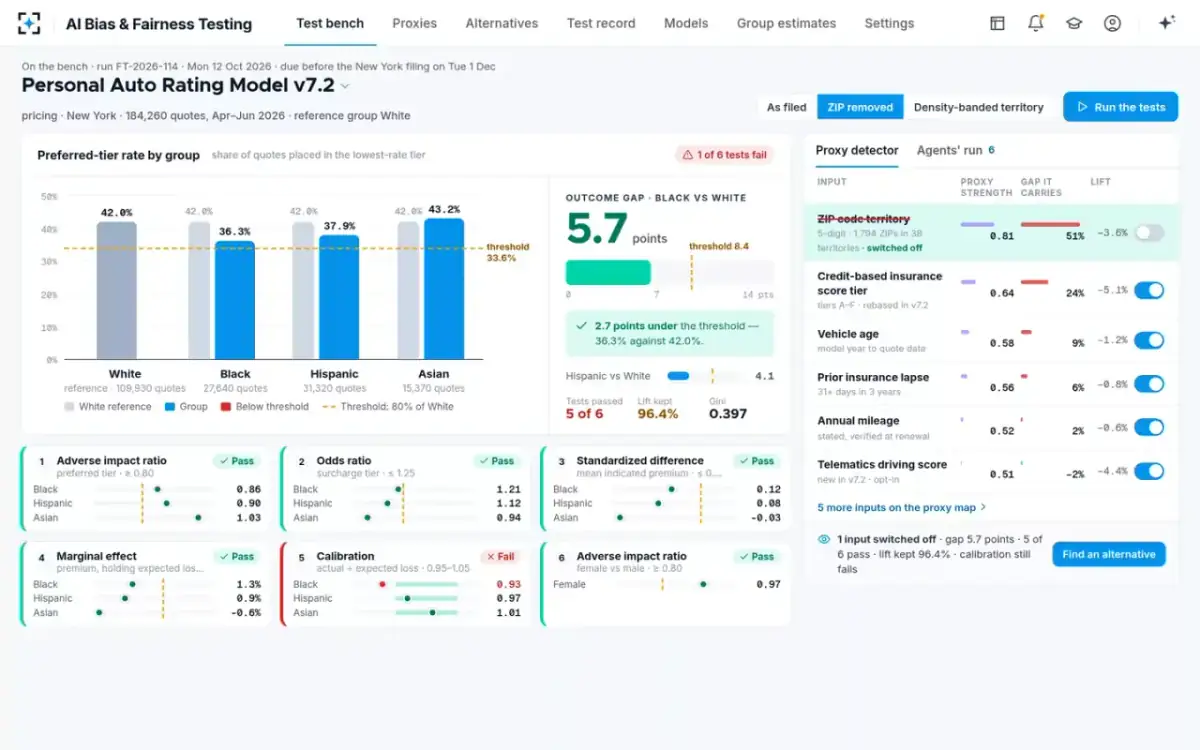Click the White reference legend swatch
The height and width of the screenshot is (750, 1200).
[69, 407]
